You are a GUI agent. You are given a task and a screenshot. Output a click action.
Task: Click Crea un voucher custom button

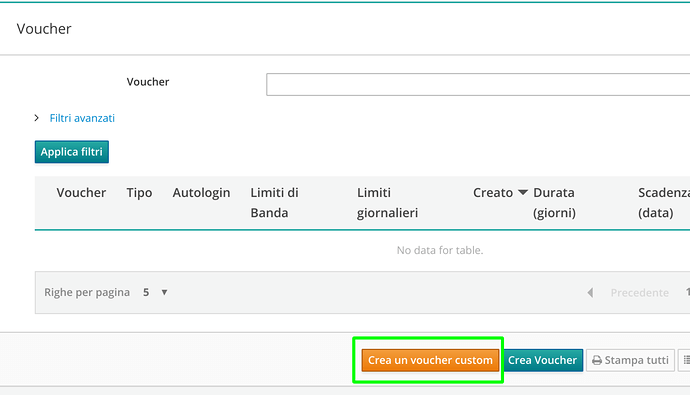coord(430,360)
